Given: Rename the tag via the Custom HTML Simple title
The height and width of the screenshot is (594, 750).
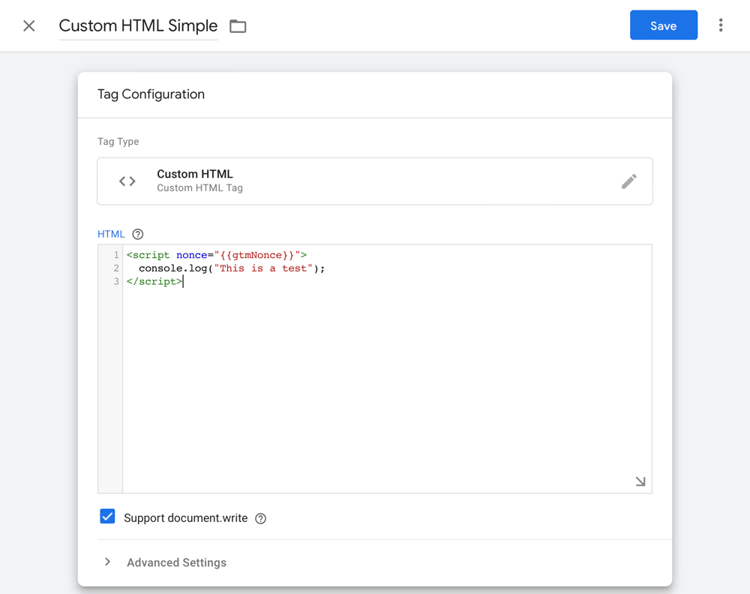Looking at the screenshot, I should 138,26.
